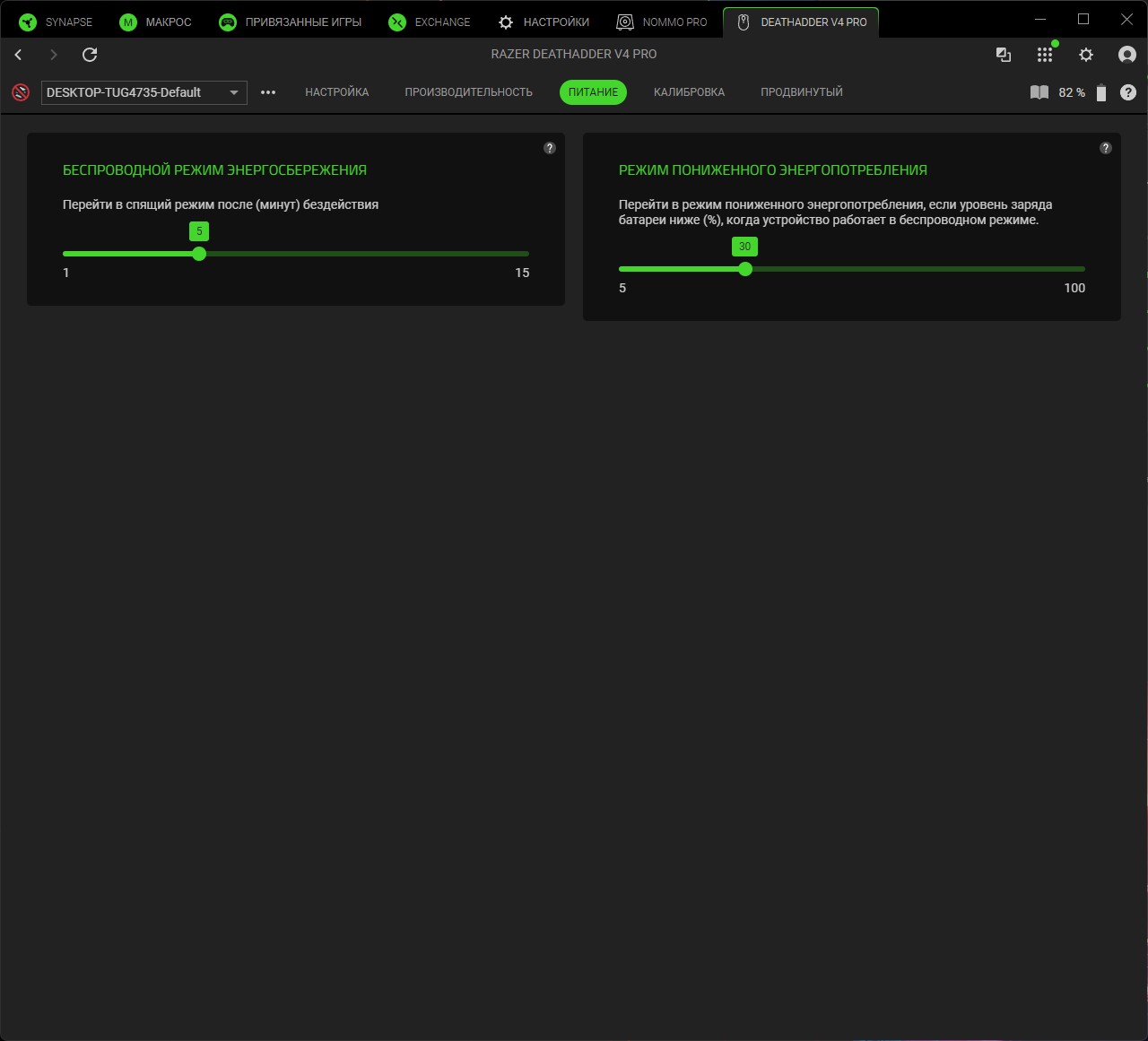Image resolution: width=1148 pixels, height=1041 pixels.
Task: Click the 82 % battery percentage
Action: pyautogui.click(x=1072, y=92)
